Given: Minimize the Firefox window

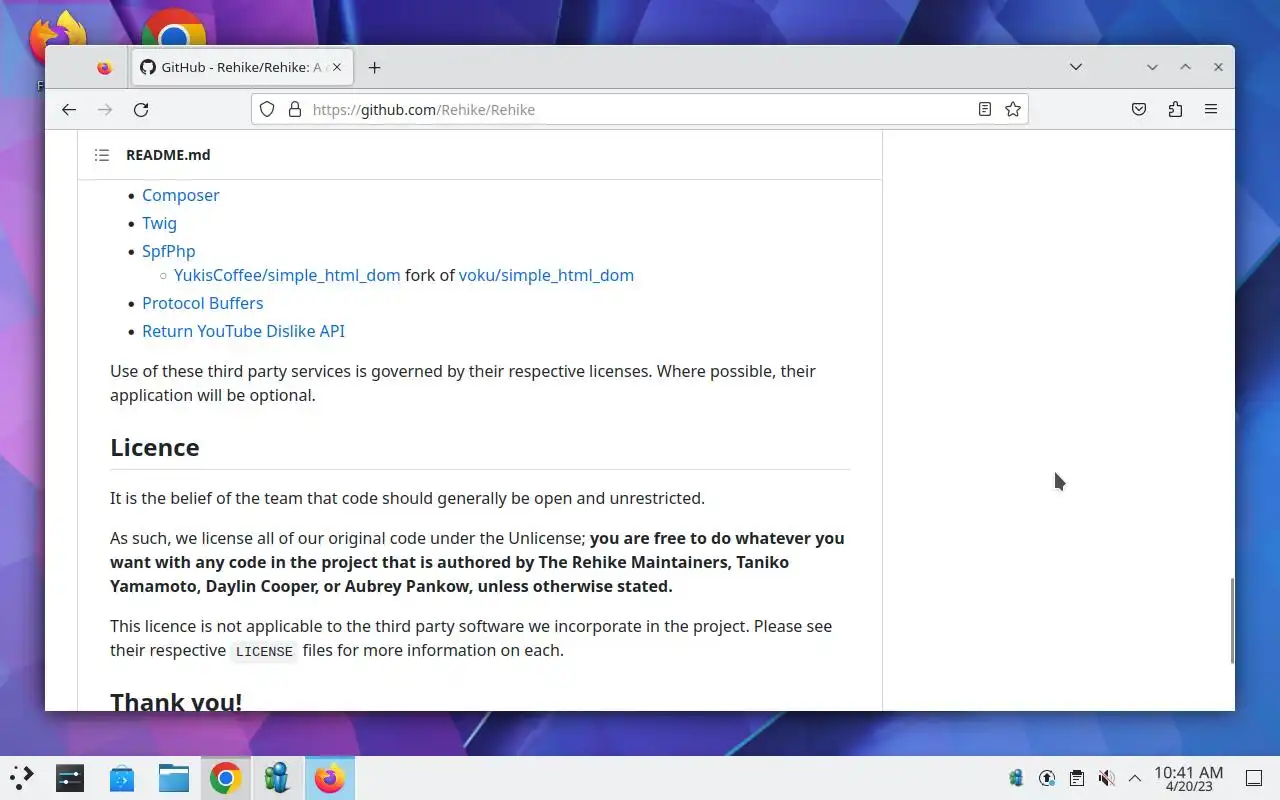Looking at the screenshot, I should point(1152,67).
